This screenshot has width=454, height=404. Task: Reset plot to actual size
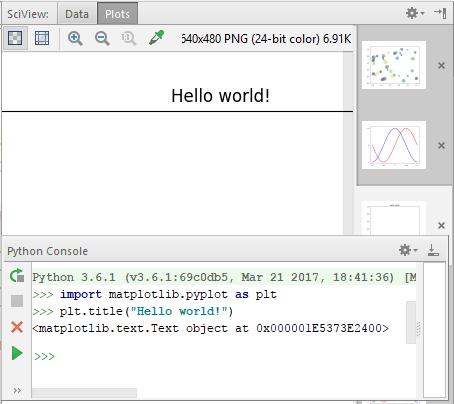click(x=129, y=38)
